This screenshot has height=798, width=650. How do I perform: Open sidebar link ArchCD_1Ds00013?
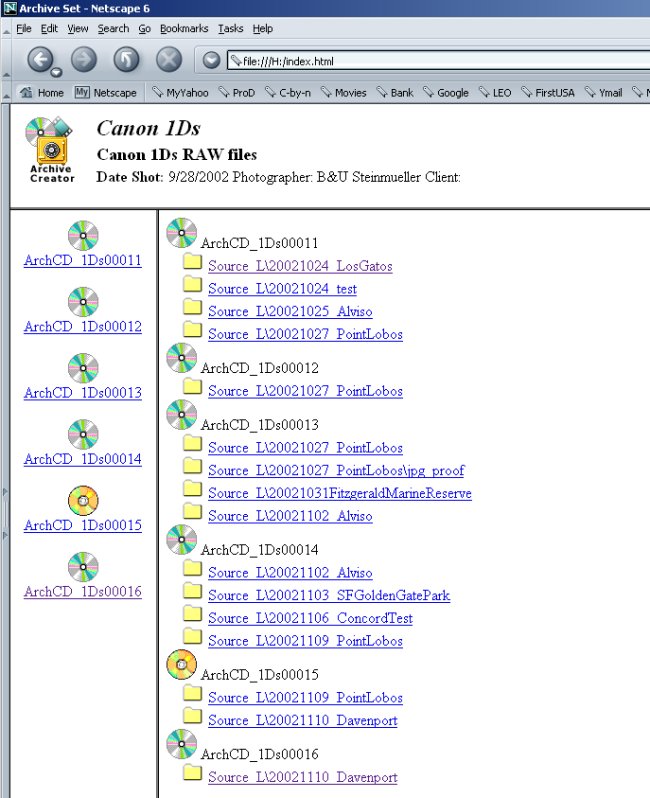click(x=83, y=393)
